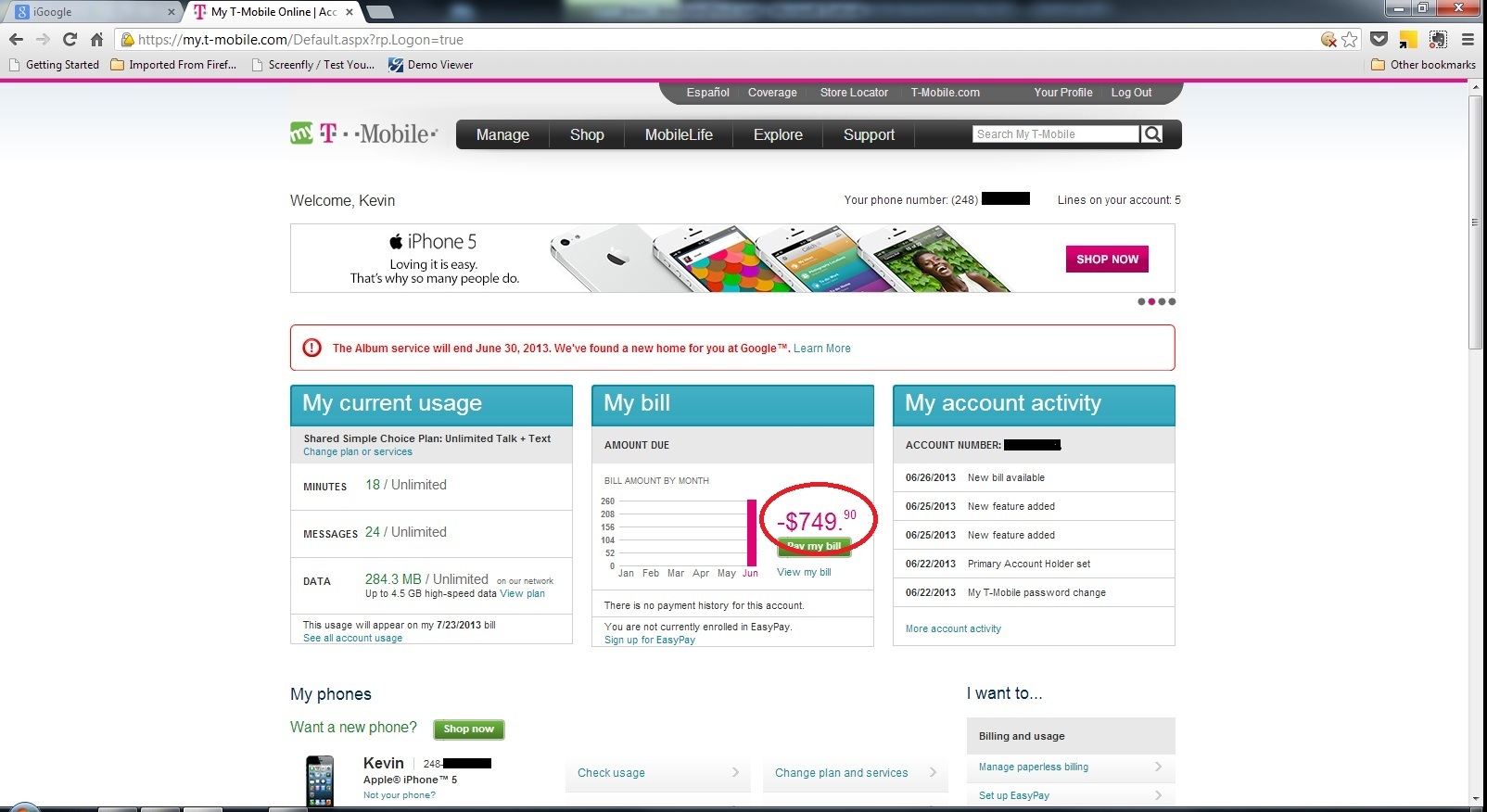
Task: Click the vertical page scrollbar
Action: click(1476, 222)
